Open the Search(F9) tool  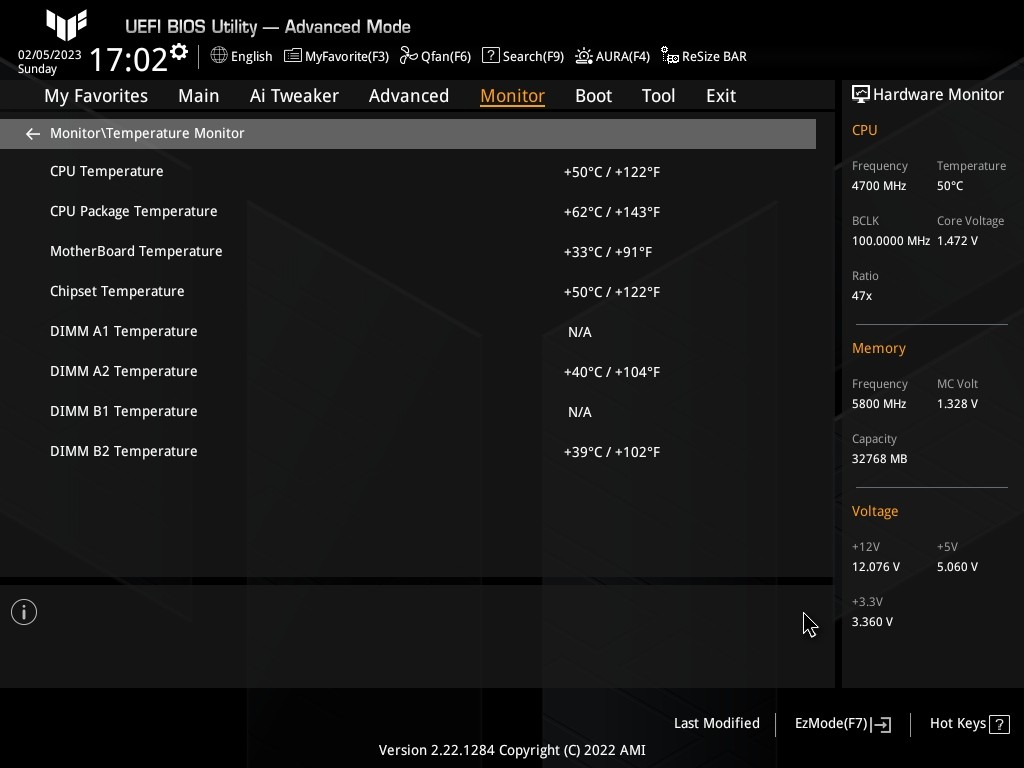522,57
